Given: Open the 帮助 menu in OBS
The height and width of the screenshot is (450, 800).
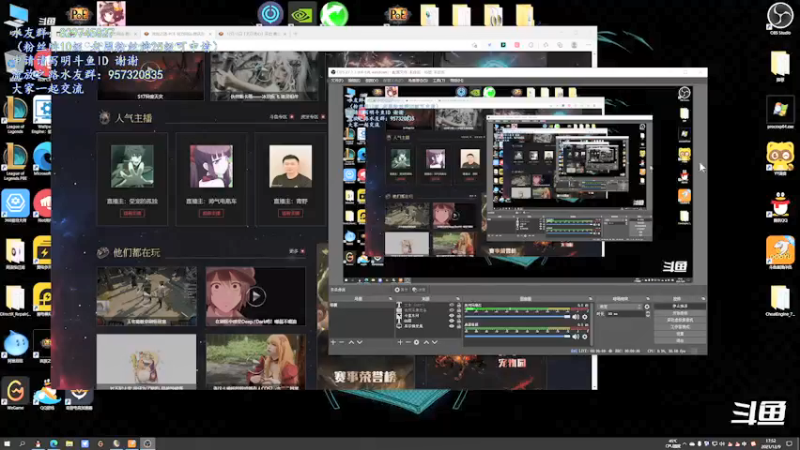Looking at the screenshot, I should [x=457, y=80].
